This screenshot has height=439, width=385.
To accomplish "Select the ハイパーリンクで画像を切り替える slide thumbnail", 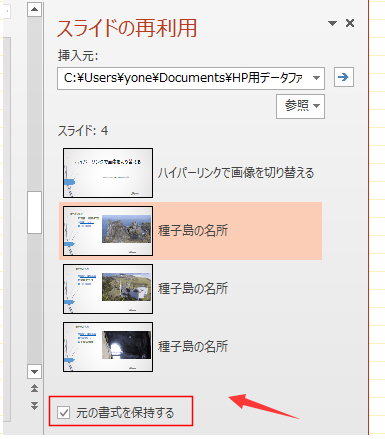I will (108, 173).
